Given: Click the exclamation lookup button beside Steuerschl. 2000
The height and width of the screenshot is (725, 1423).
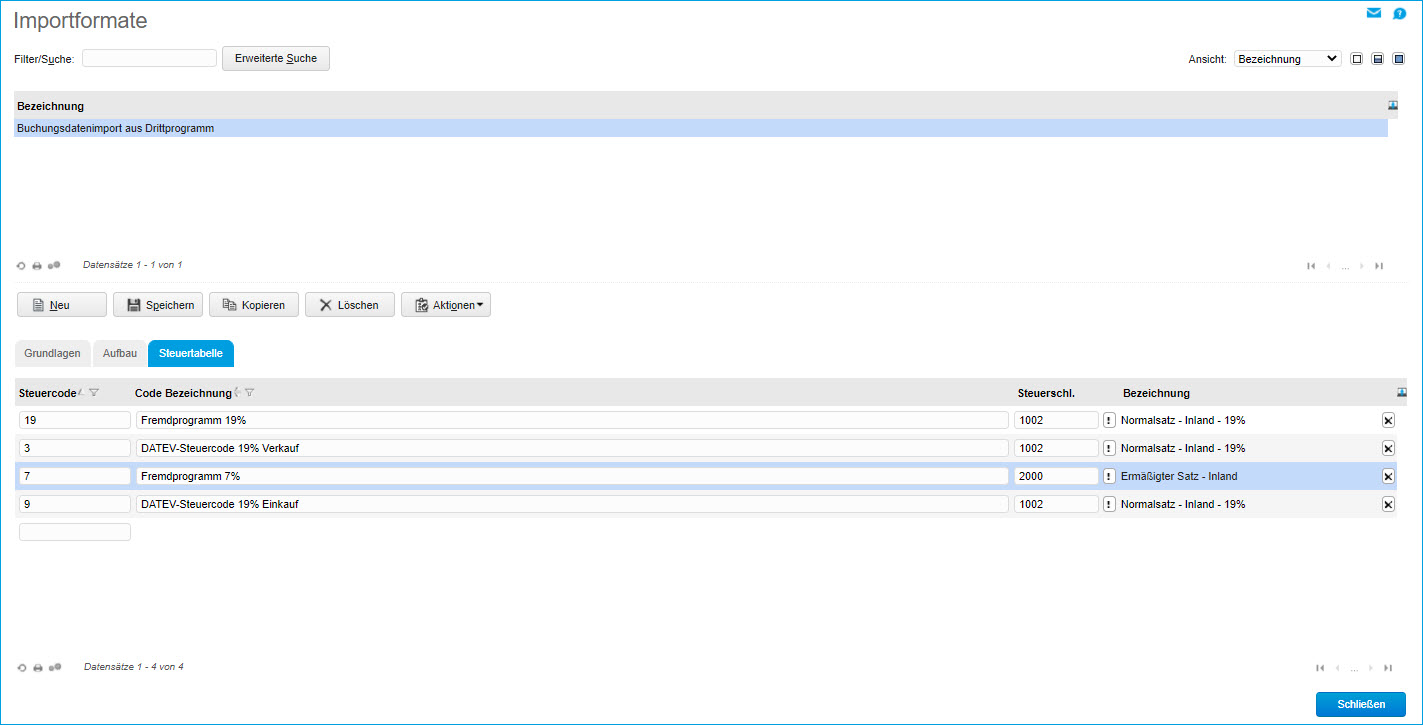Looking at the screenshot, I should coord(1109,476).
